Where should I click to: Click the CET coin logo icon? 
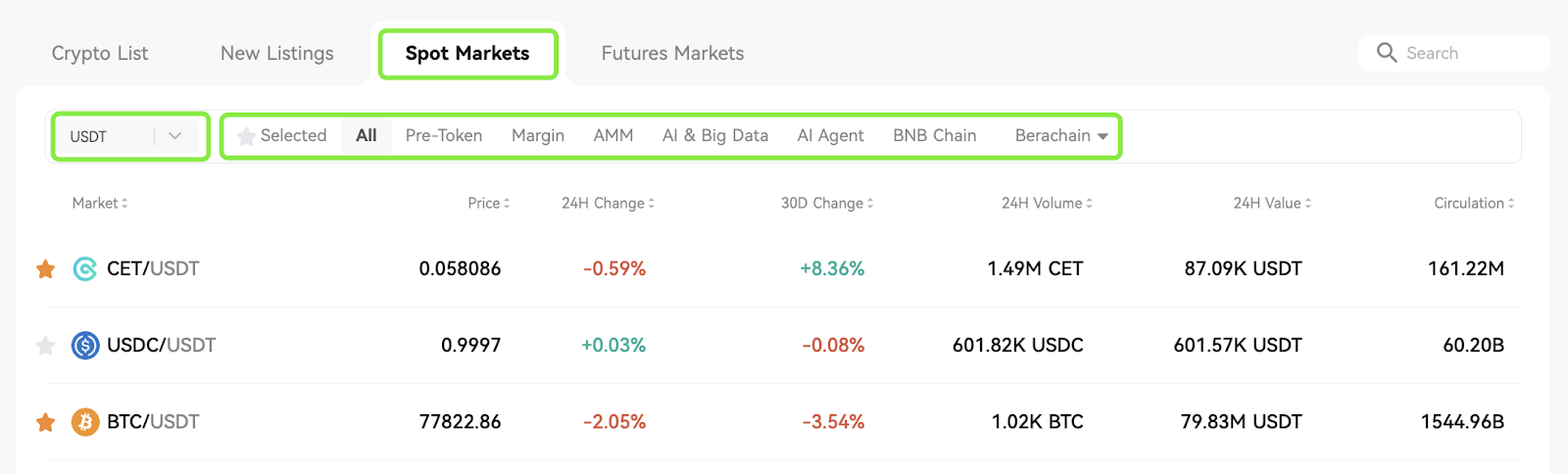pos(85,268)
